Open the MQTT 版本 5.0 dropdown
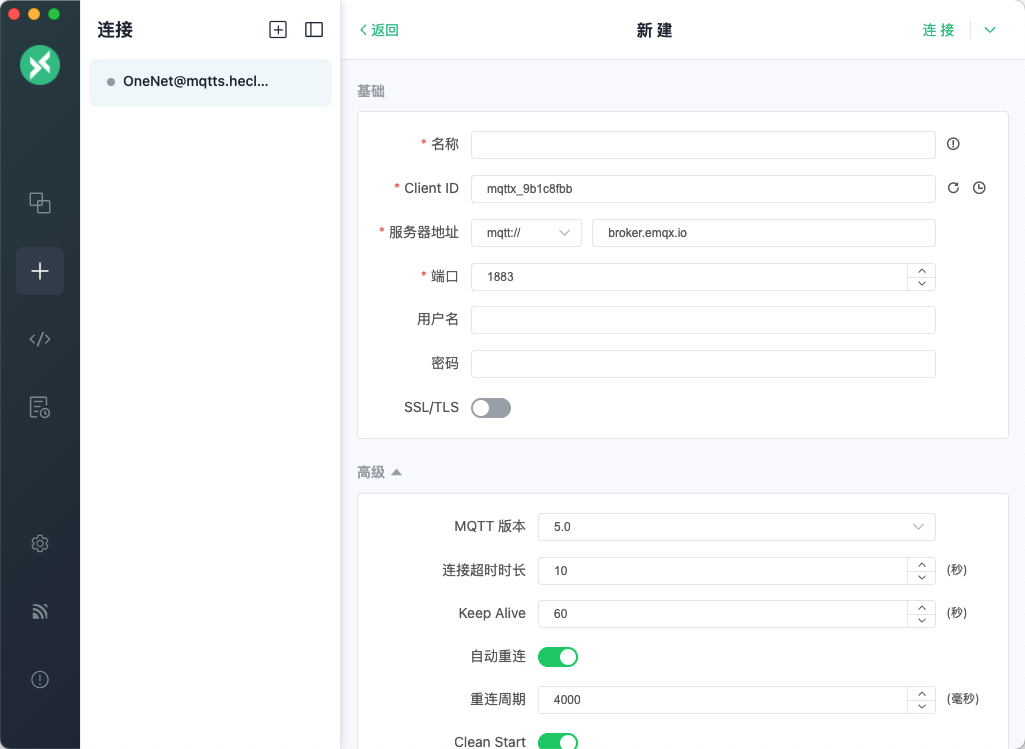The width and height of the screenshot is (1025, 749). [x=736, y=527]
